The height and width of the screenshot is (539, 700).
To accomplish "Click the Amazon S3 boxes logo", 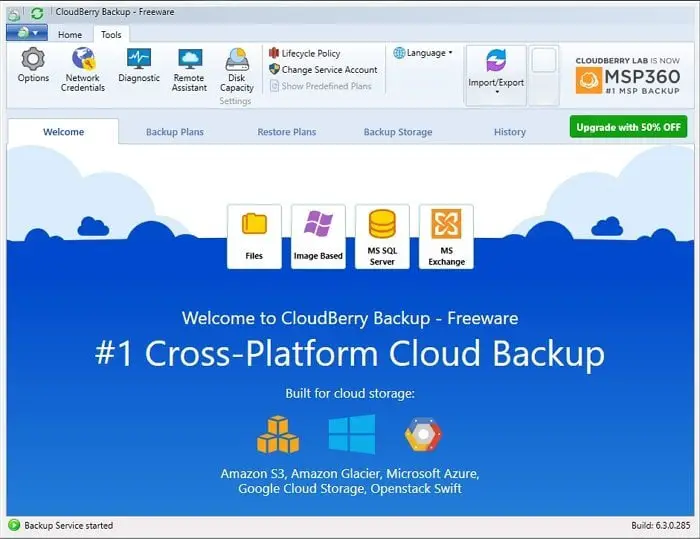I will [278, 435].
